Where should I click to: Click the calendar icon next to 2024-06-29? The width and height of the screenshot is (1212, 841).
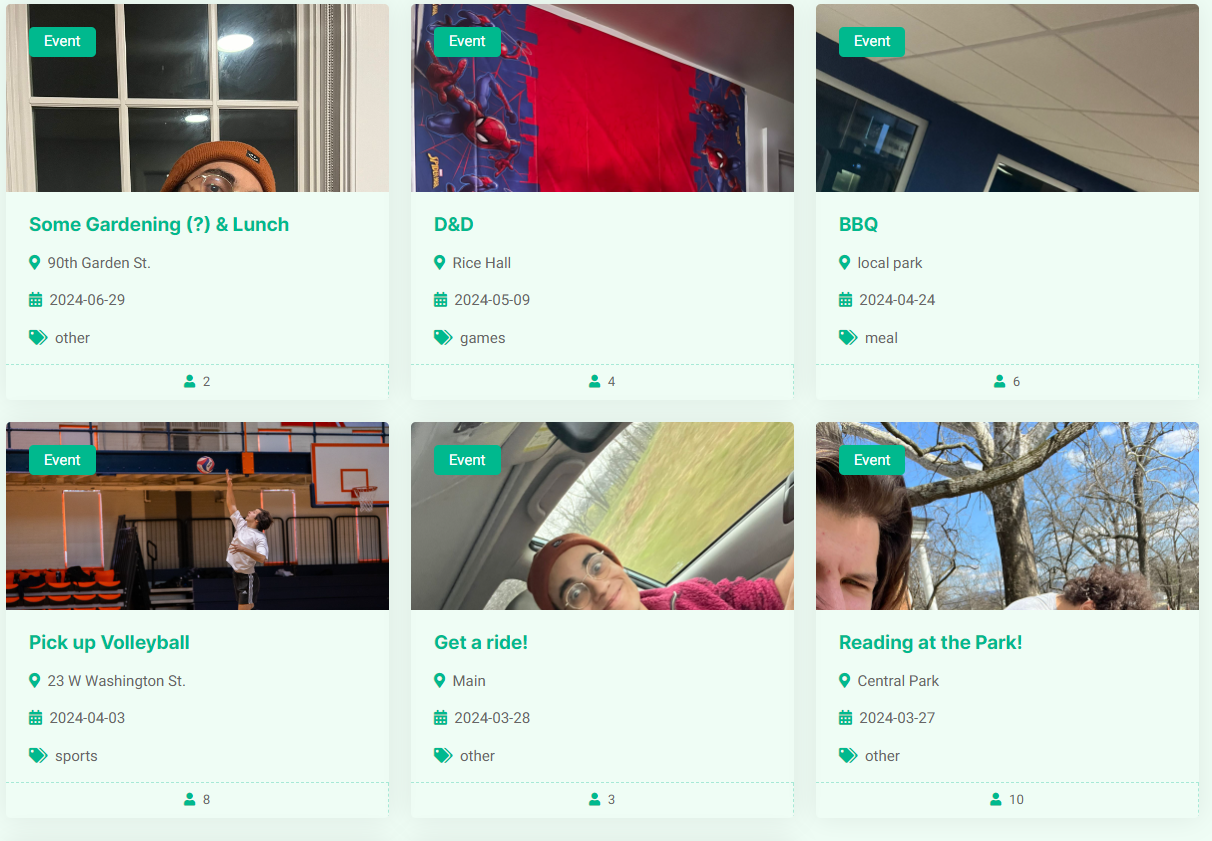coord(36,300)
